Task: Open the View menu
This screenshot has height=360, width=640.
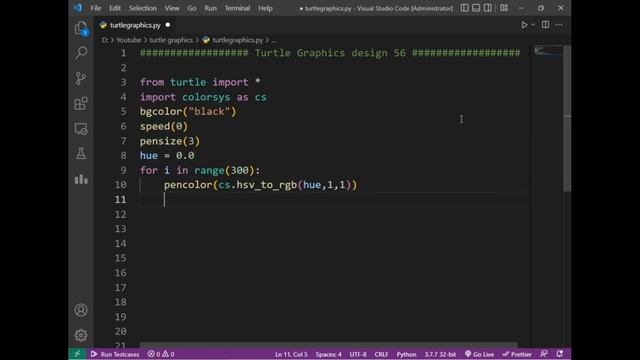Action: point(172,8)
